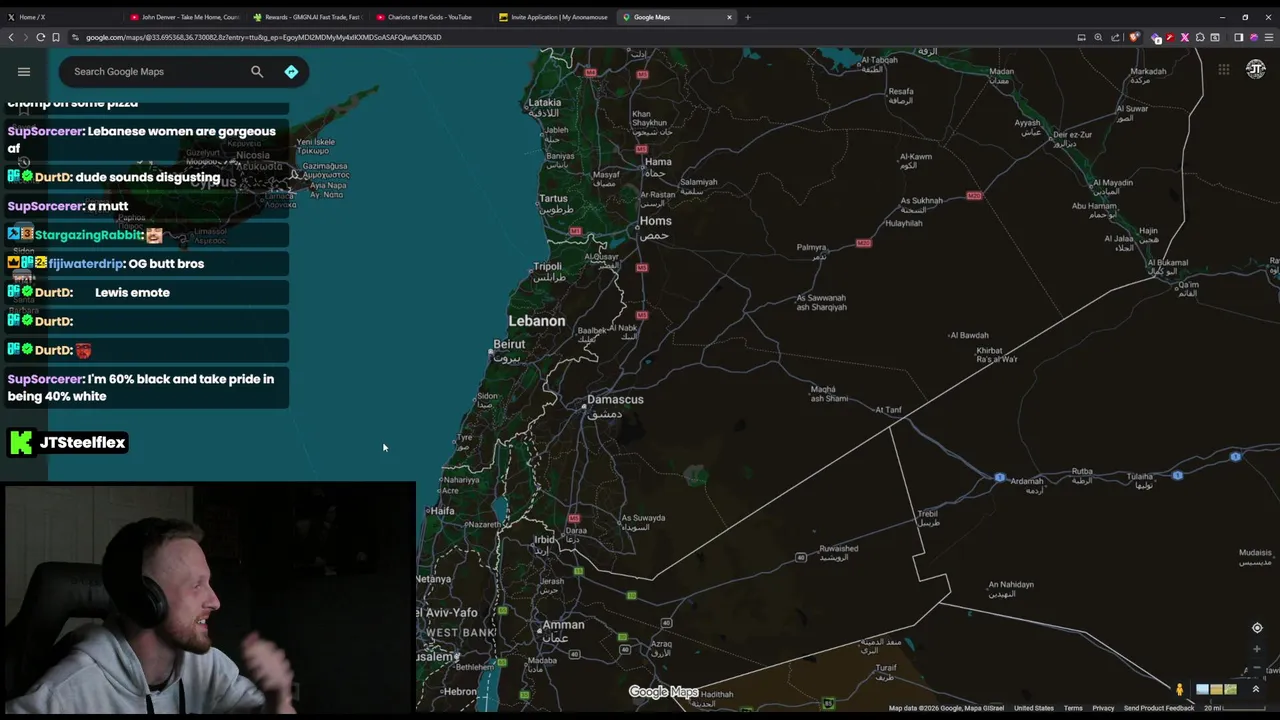1280x720 pixels.
Task: Click the install app icon in address bar
Action: (x=1081, y=37)
